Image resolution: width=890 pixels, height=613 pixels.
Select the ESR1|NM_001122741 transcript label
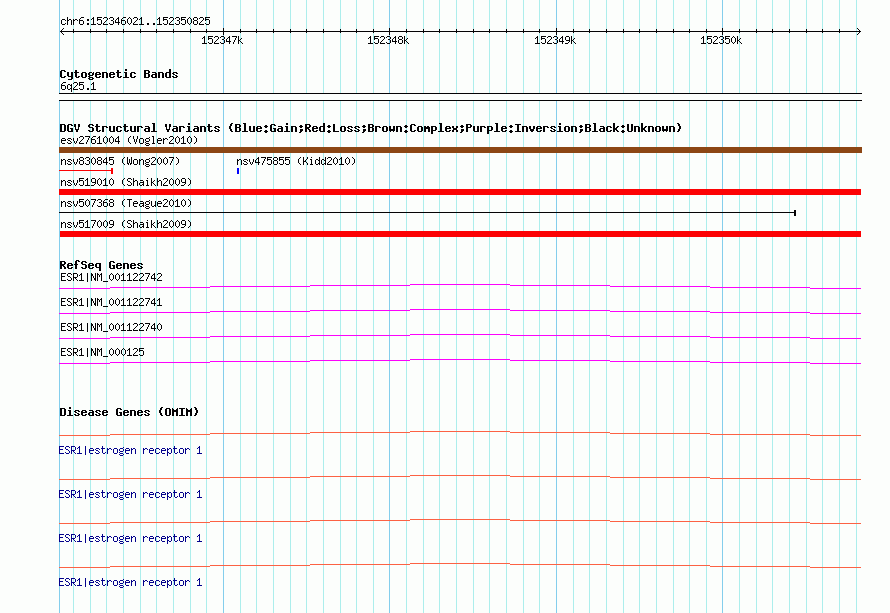pyautogui.click(x=111, y=302)
